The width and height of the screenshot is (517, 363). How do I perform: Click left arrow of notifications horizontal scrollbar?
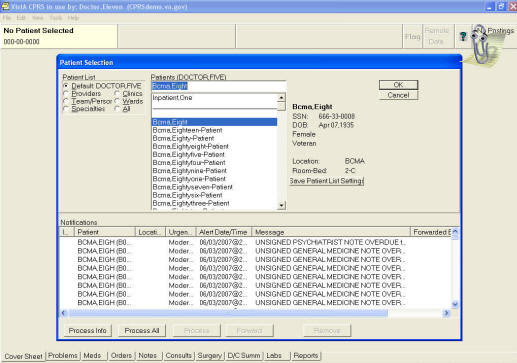pos(64,313)
